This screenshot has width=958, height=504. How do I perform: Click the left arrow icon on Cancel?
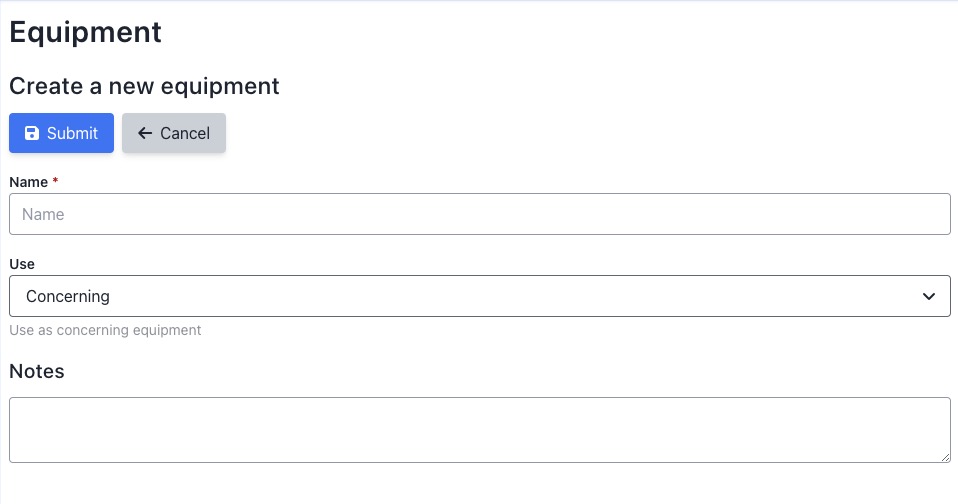point(145,133)
